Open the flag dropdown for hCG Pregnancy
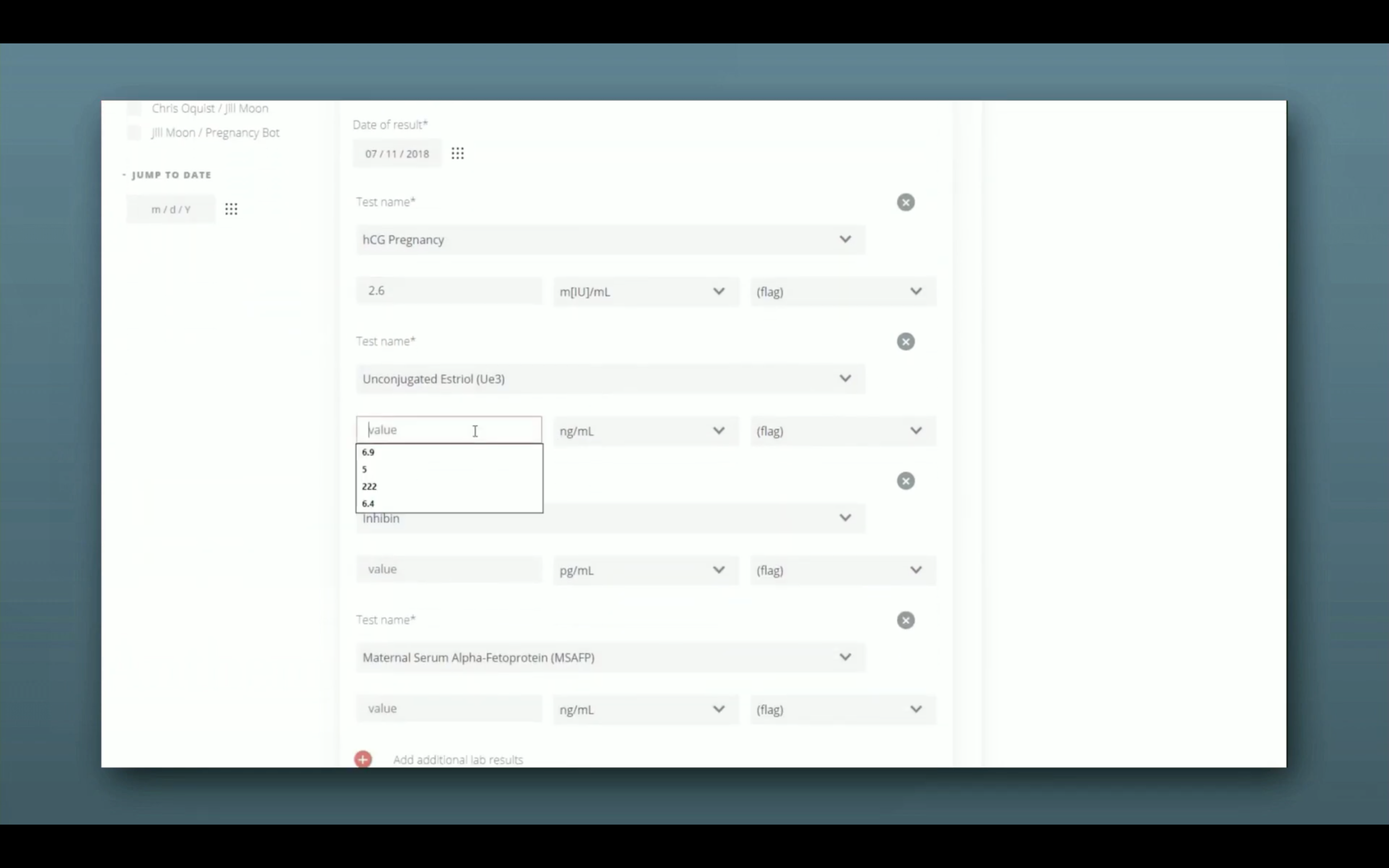The width and height of the screenshot is (1389, 868). point(842,292)
